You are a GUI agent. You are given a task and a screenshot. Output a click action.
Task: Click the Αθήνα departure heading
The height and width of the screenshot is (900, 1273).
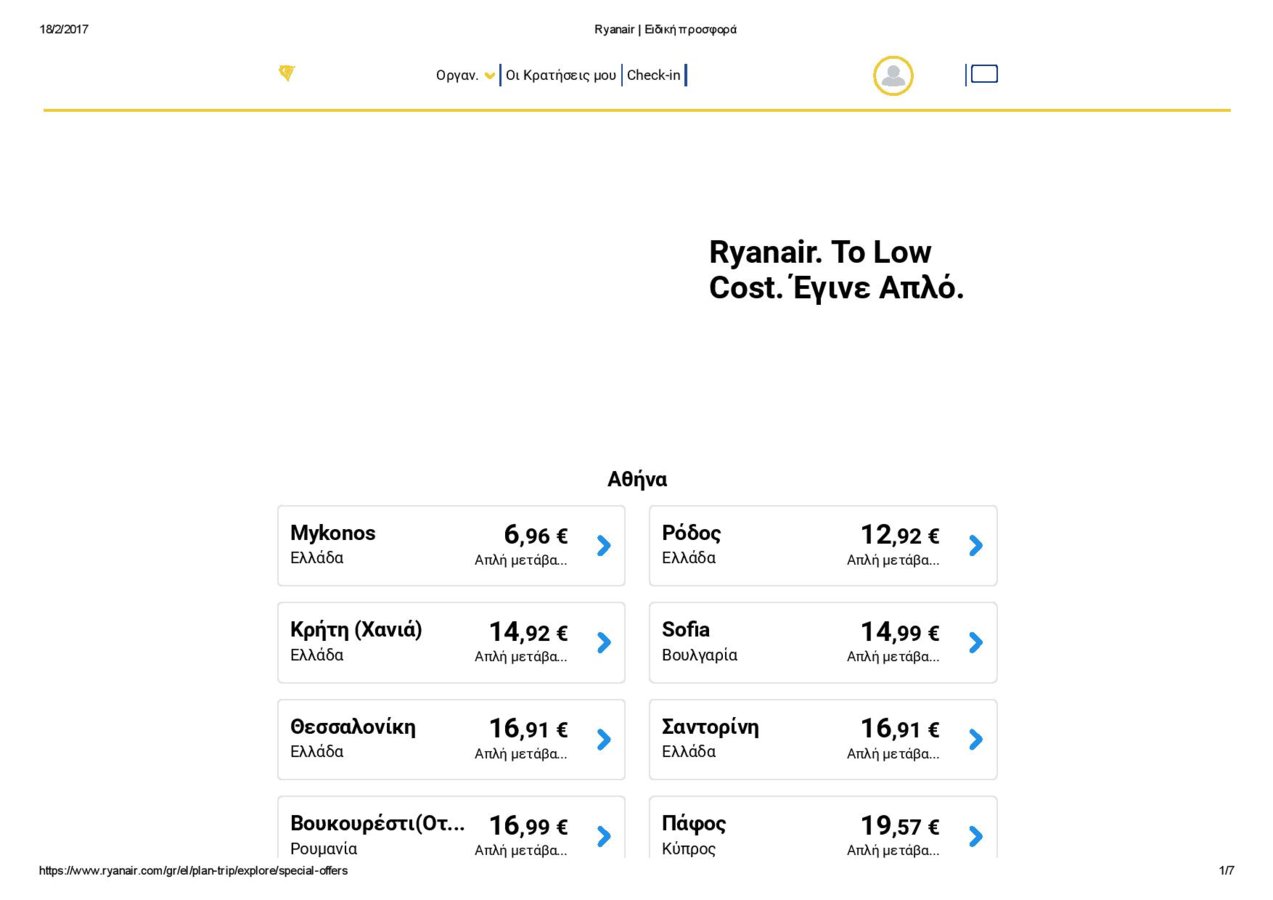coord(637,479)
